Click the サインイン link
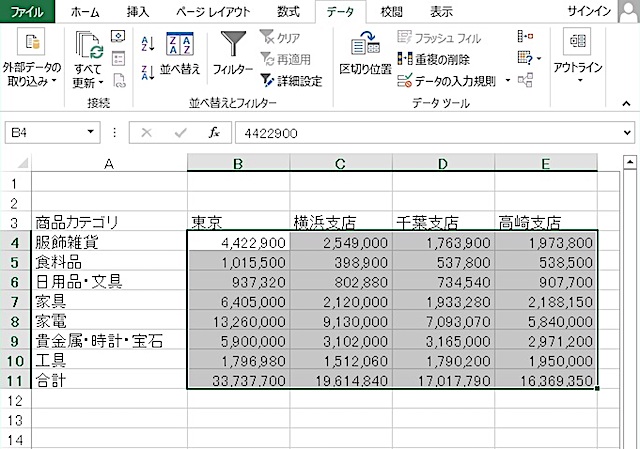This screenshot has width=640, height=449. pyautogui.click(x=589, y=11)
